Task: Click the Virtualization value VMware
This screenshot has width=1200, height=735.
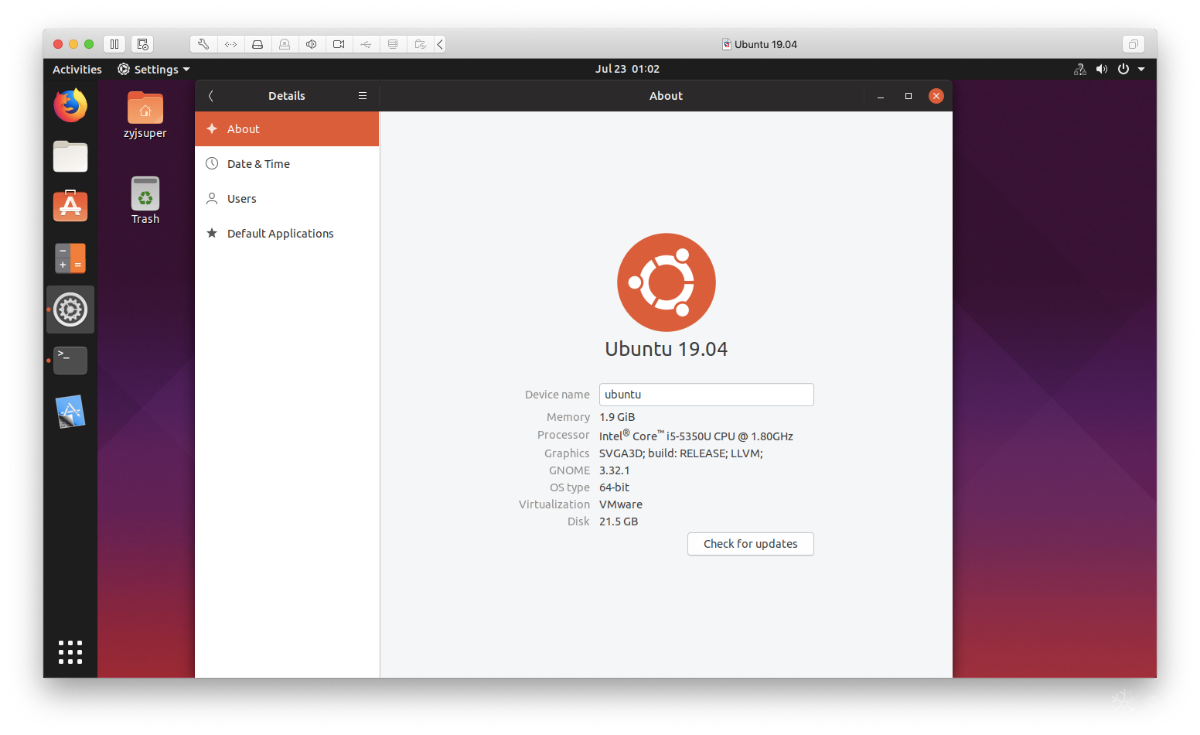Action: click(x=621, y=504)
